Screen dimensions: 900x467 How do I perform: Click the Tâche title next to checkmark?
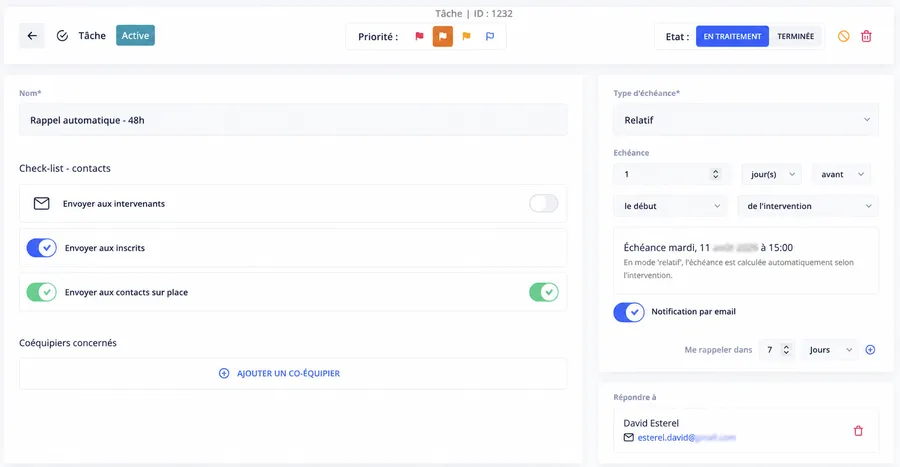click(x=92, y=36)
